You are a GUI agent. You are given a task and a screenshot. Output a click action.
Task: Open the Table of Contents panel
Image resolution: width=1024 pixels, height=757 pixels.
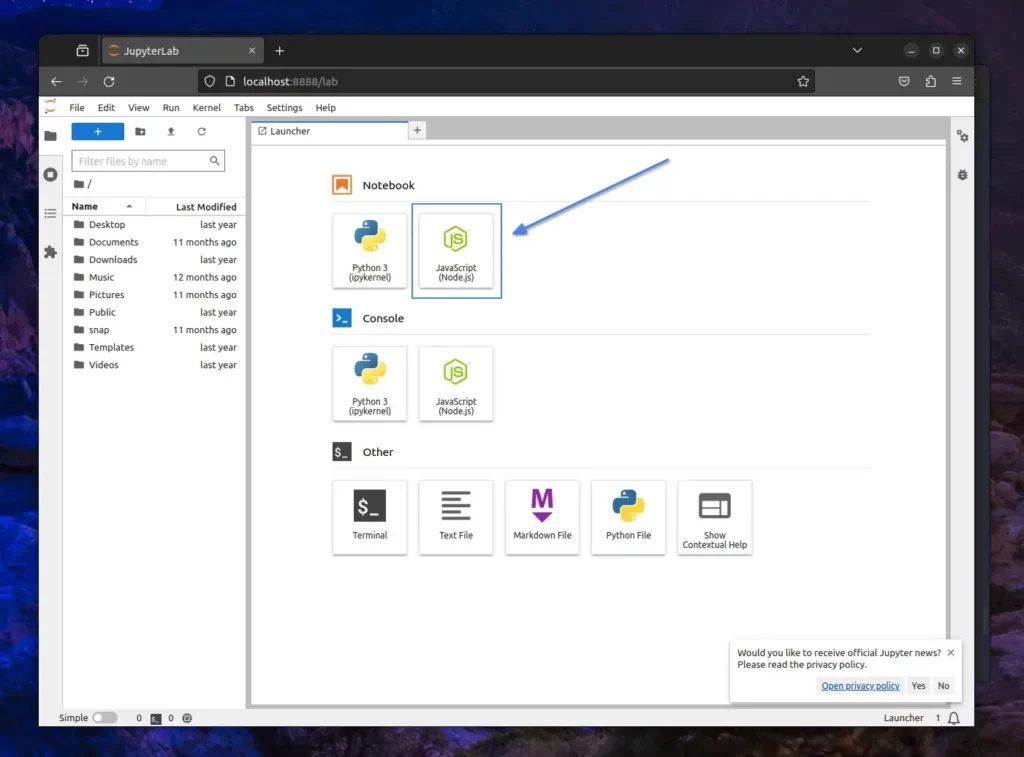50,214
